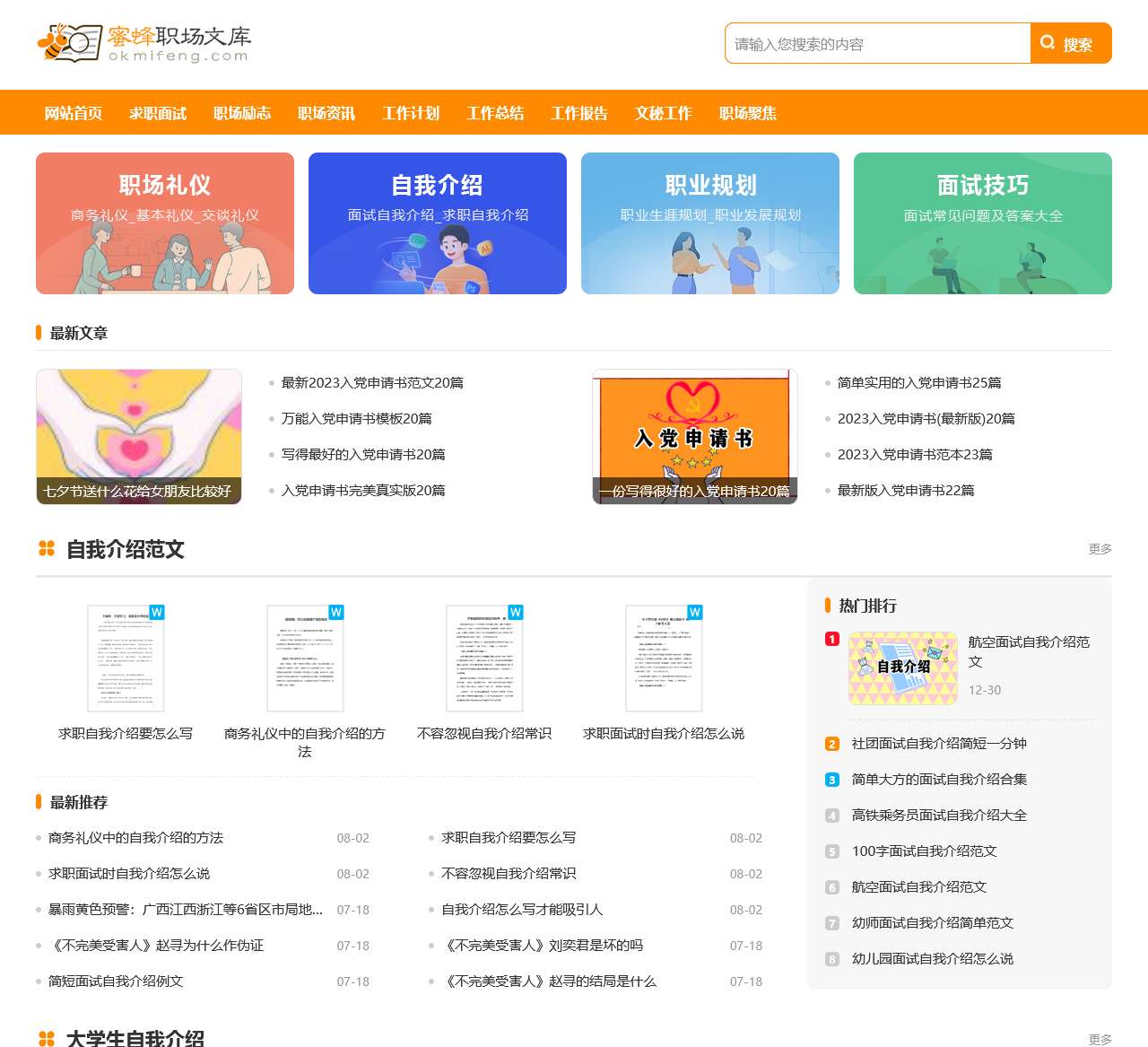Open the 职业规划 category banner
Image resolution: width=1148 pixels, height=1047 pixels.
point(710,223)
